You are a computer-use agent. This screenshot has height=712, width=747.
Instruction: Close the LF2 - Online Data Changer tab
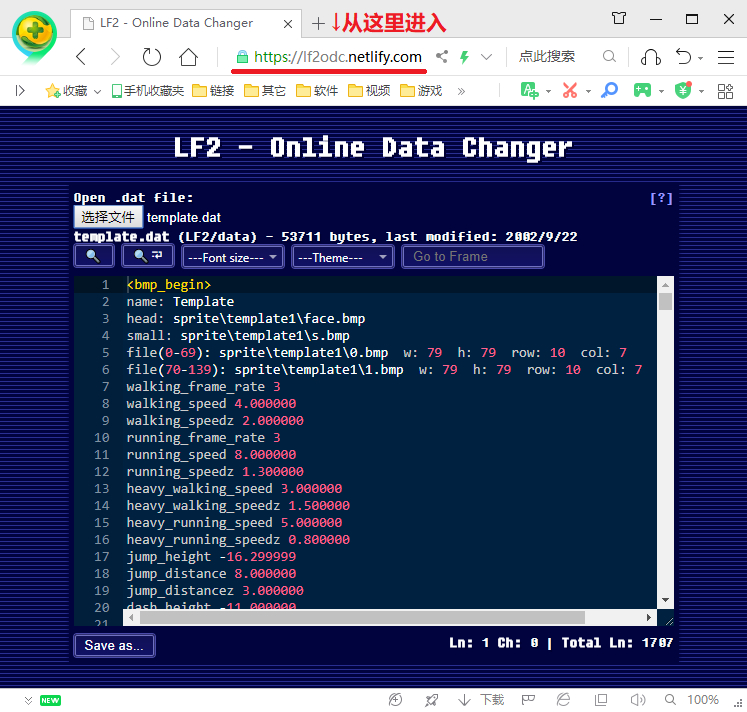click(x=288, y=24)
